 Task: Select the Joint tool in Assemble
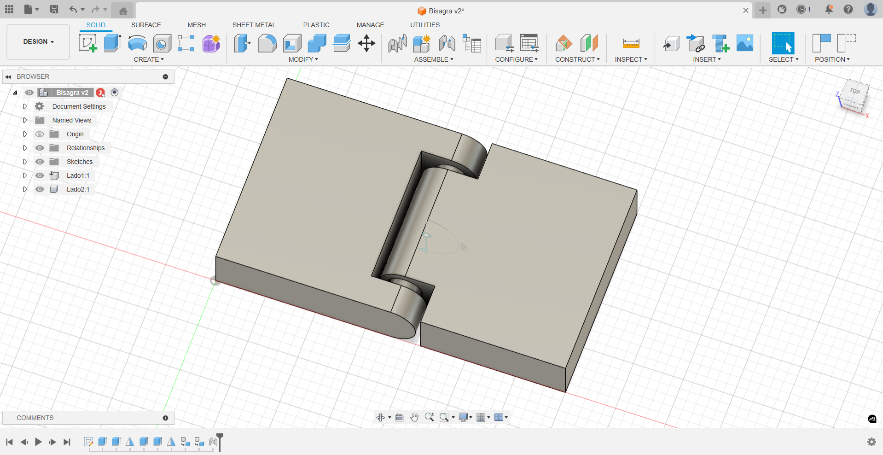[x=397, y=43]
